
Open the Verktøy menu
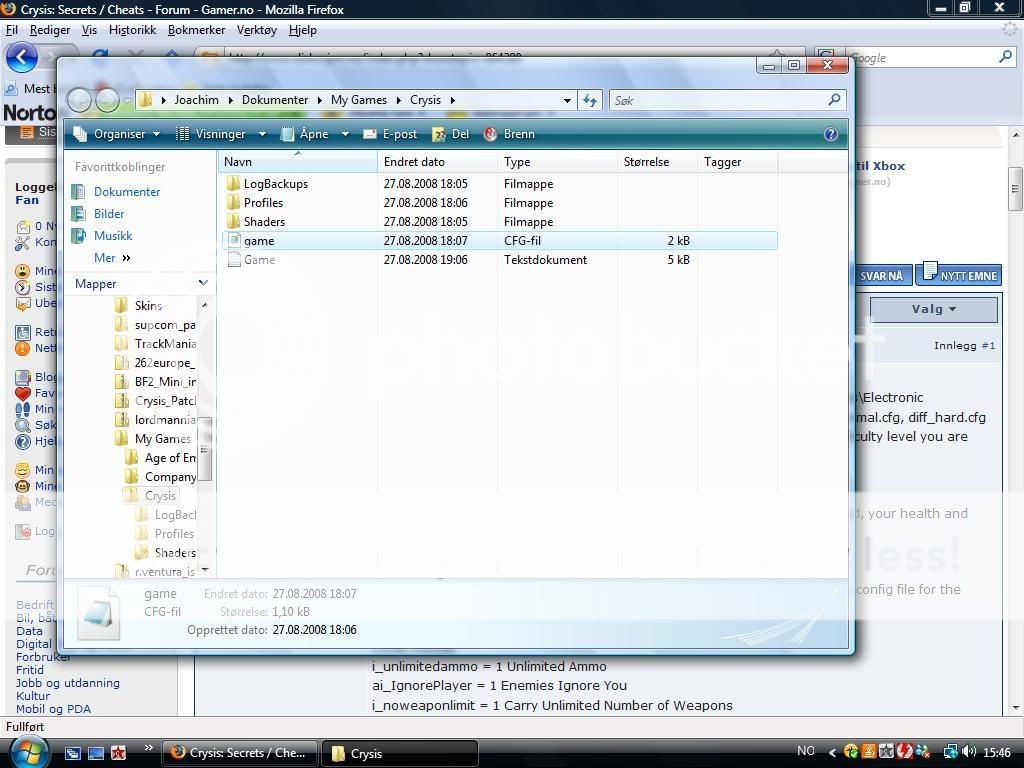[257, 30]
